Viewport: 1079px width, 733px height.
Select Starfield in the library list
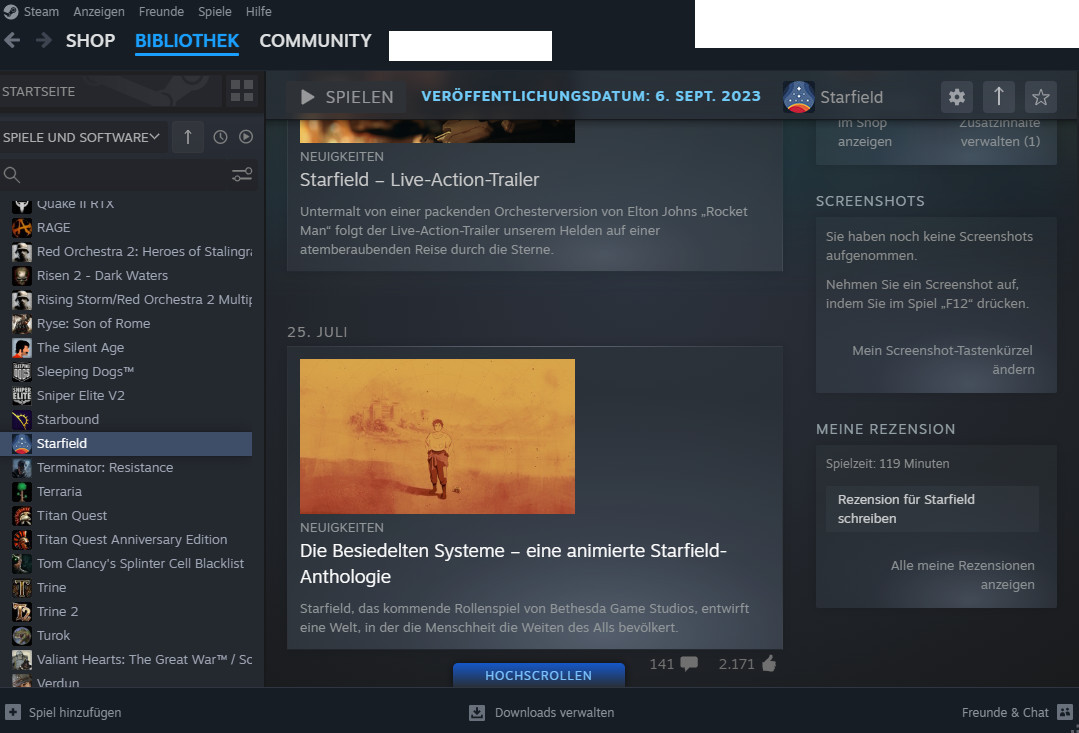pos(126,443)
